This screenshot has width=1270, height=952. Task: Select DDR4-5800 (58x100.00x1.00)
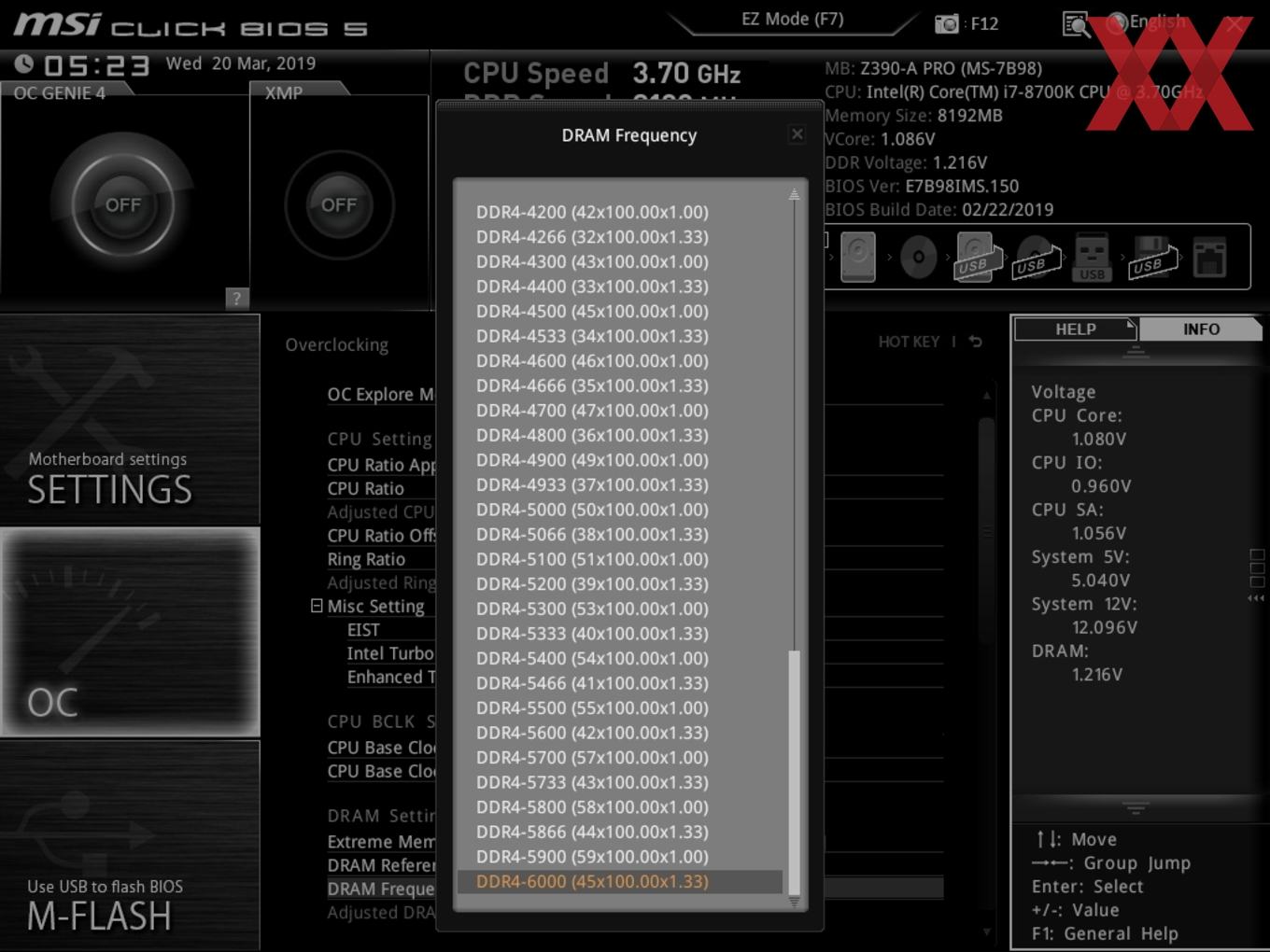pyautogui.click(x=592, y=806)
